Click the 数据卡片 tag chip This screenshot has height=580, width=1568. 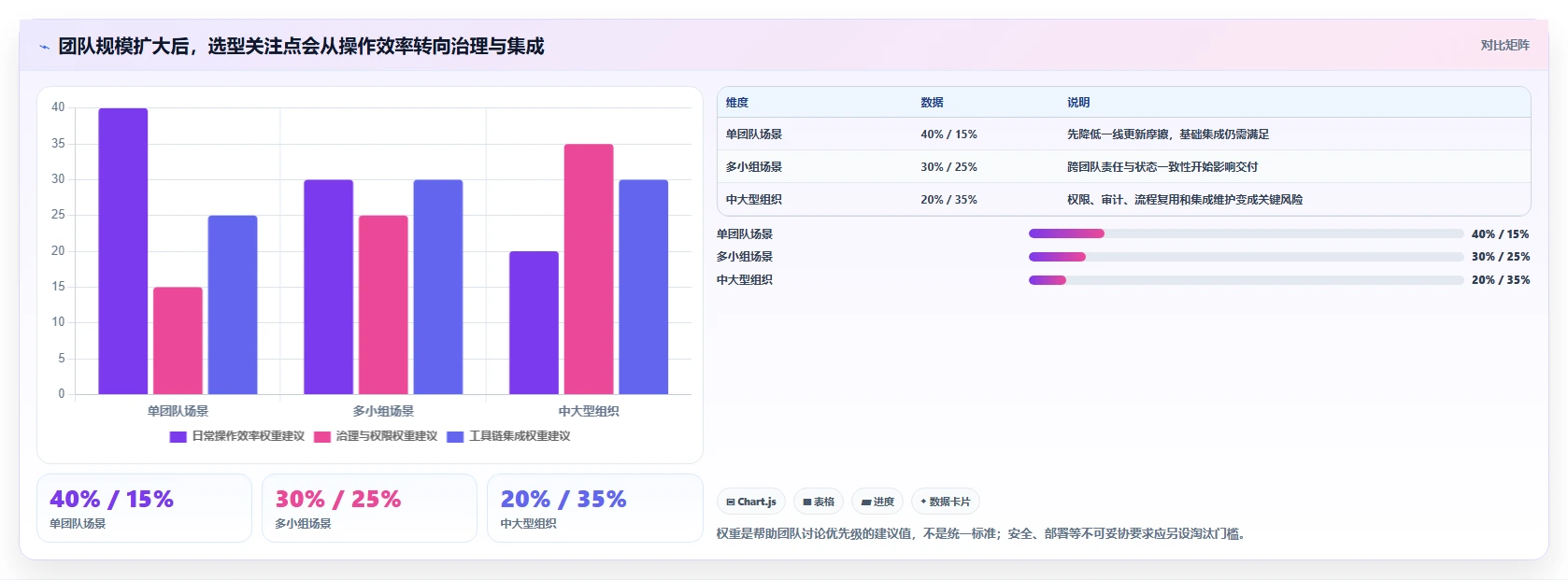click(x=946, y=502)
